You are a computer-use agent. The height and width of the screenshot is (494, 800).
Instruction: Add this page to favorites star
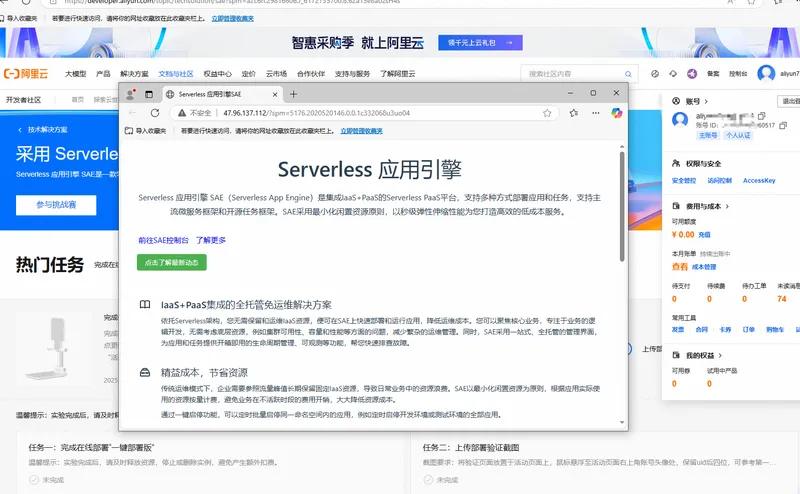click(547, 113)
